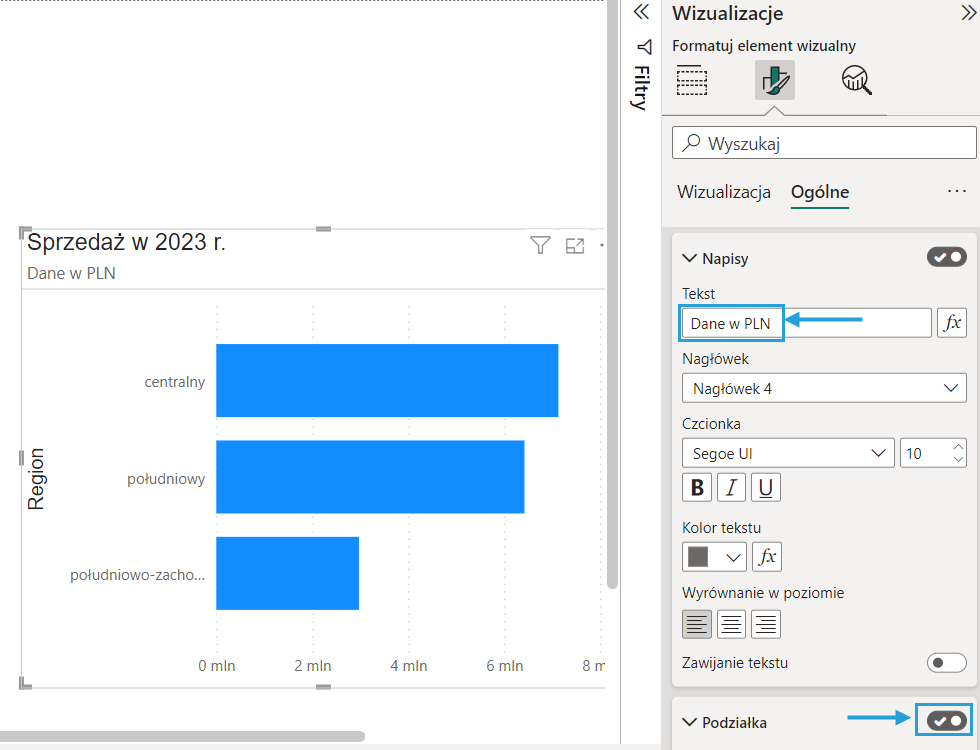980x750 pixels.
Task: Select the Format visual paintbrush icon
Action: coord(774,80)
